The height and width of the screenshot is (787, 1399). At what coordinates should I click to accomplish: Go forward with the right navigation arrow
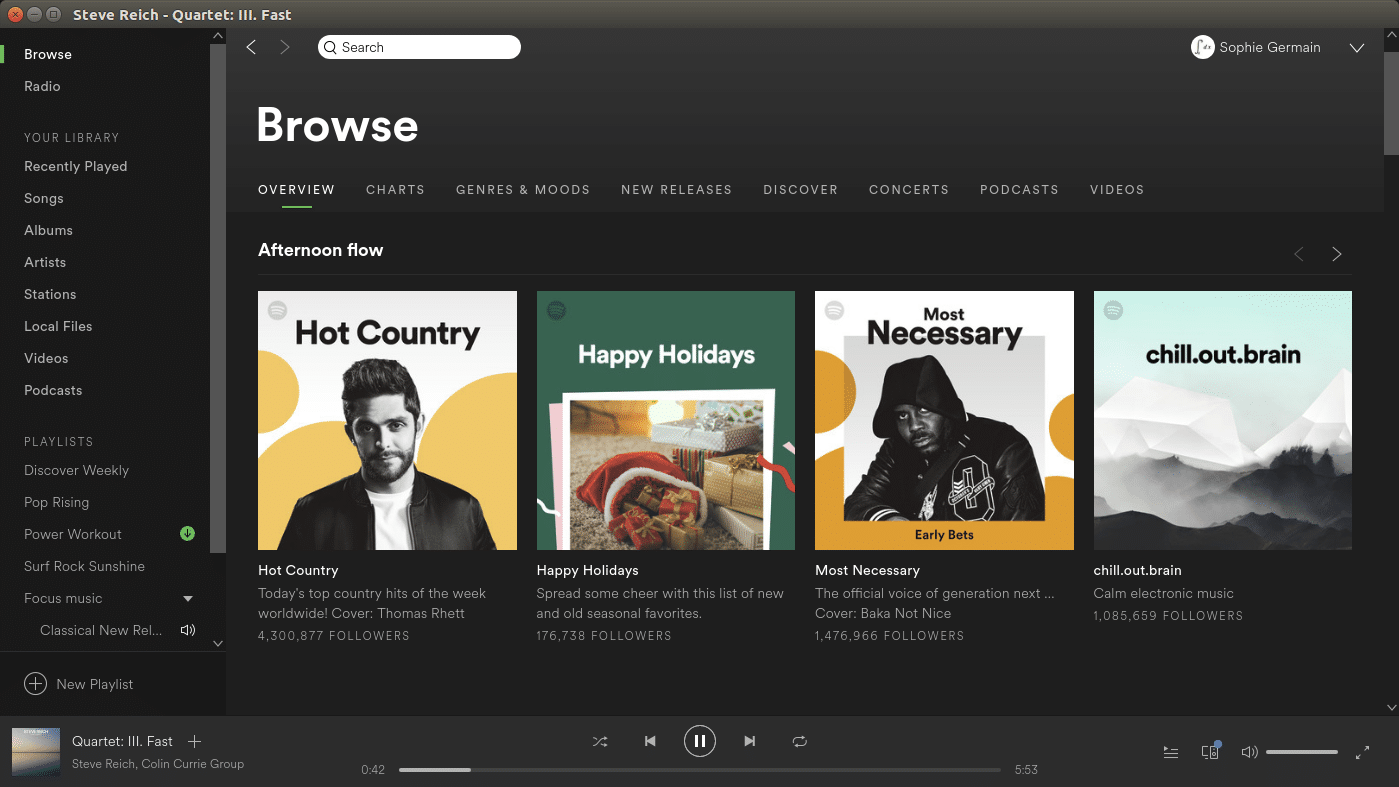(x=285, y=47)
